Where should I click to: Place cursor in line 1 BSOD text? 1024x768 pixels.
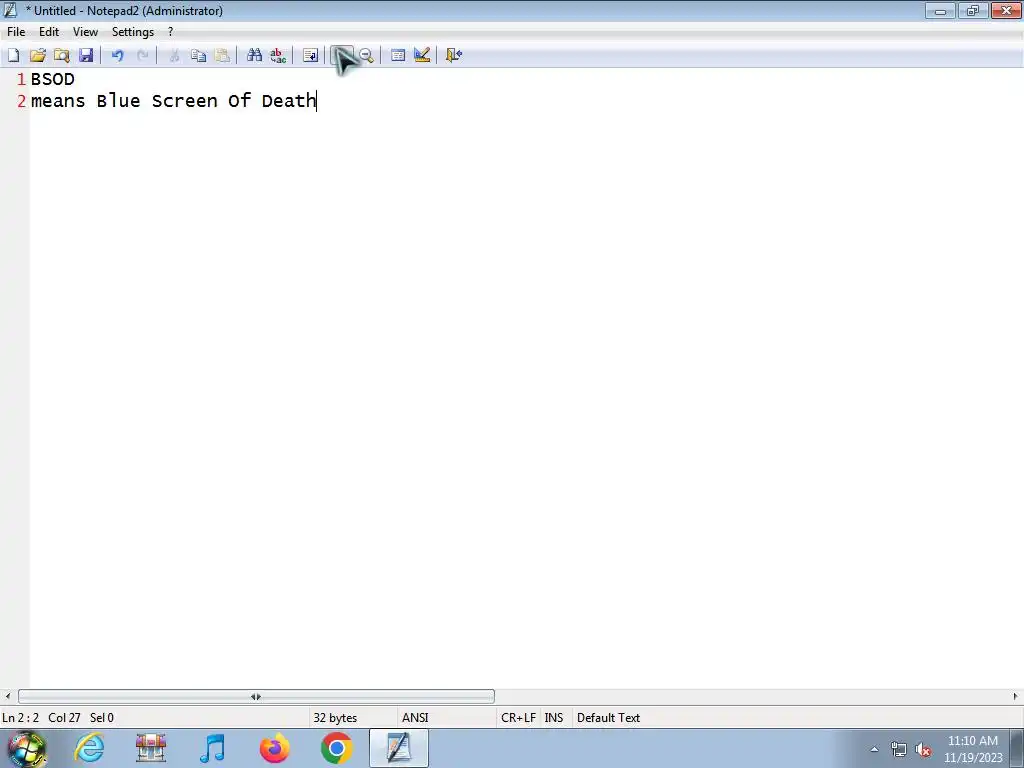53,80
